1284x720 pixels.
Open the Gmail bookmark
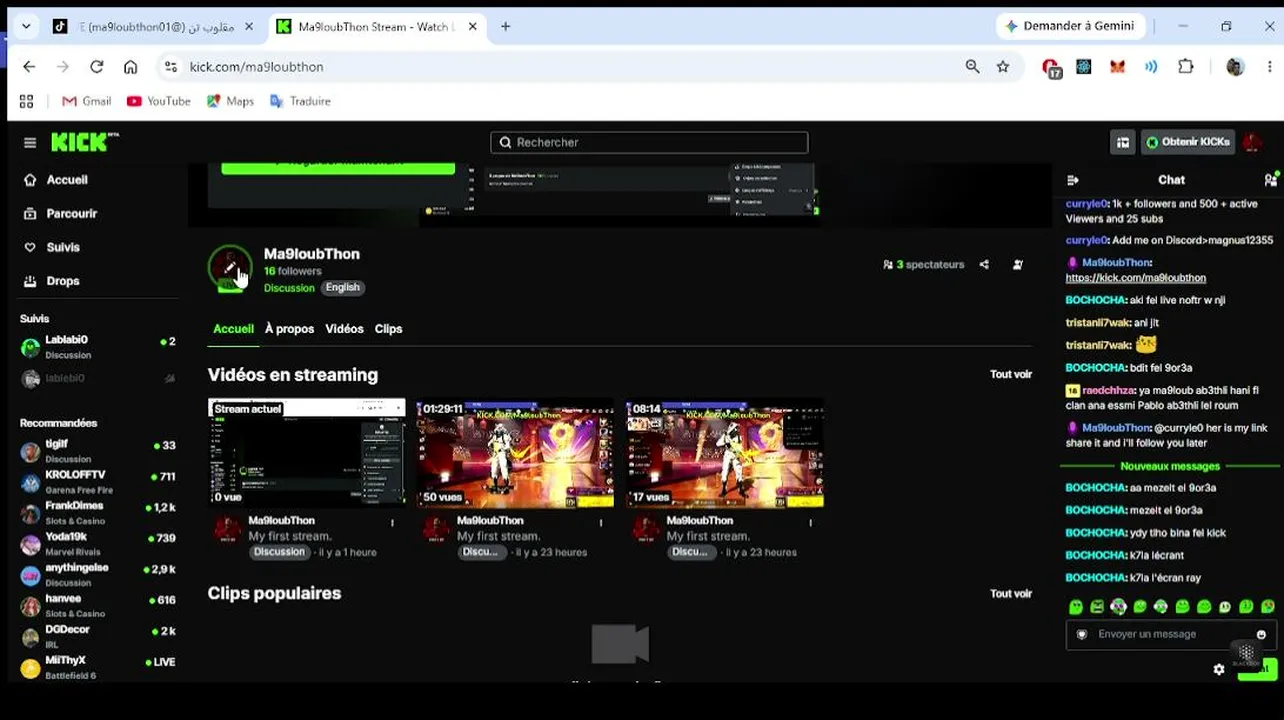[x=86, y=101]
